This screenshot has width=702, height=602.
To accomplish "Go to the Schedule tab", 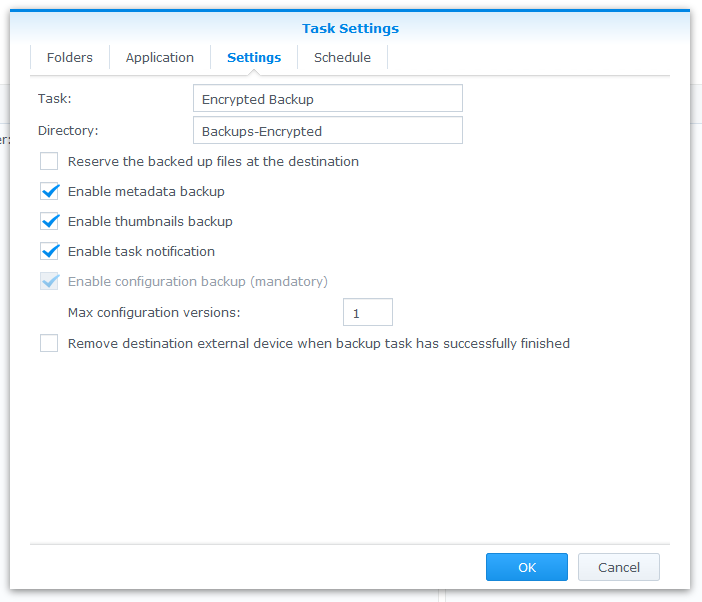I will coord(342,58).
